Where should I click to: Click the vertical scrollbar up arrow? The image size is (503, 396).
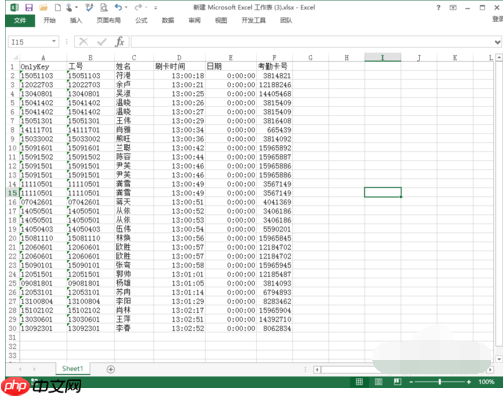coord(499,58)
